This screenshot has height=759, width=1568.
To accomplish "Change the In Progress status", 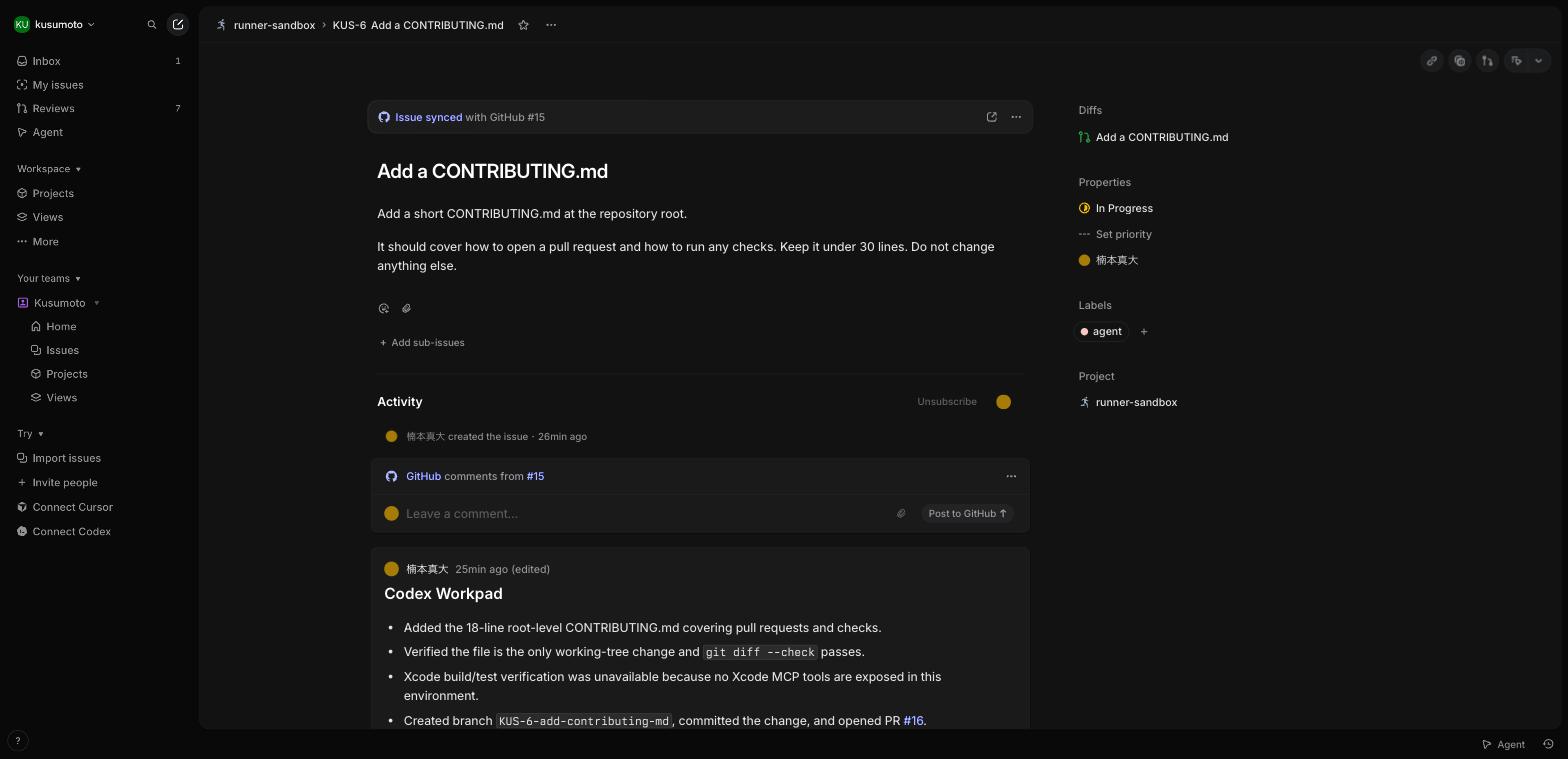I will tap(1116, 208).
